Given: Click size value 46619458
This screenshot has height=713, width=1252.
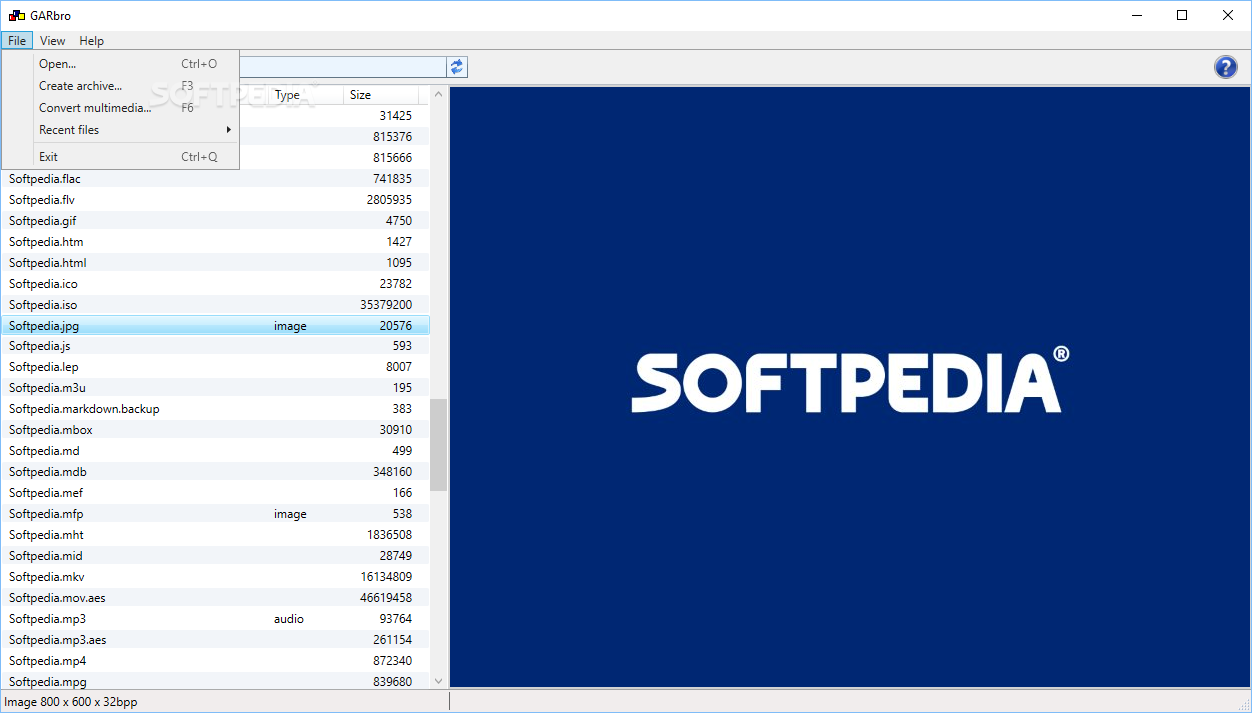Looking at the screenshot, I should [386, 598].
